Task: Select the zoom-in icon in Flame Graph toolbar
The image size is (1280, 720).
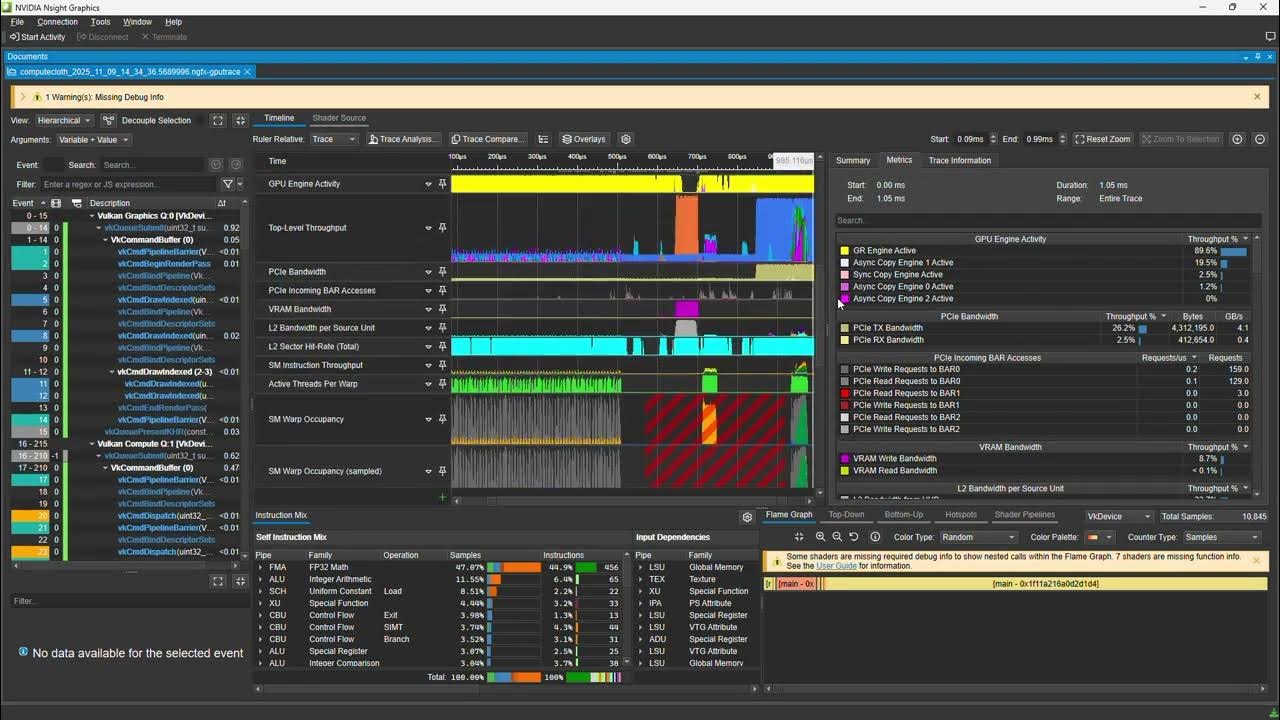Action: click(819, 537)
